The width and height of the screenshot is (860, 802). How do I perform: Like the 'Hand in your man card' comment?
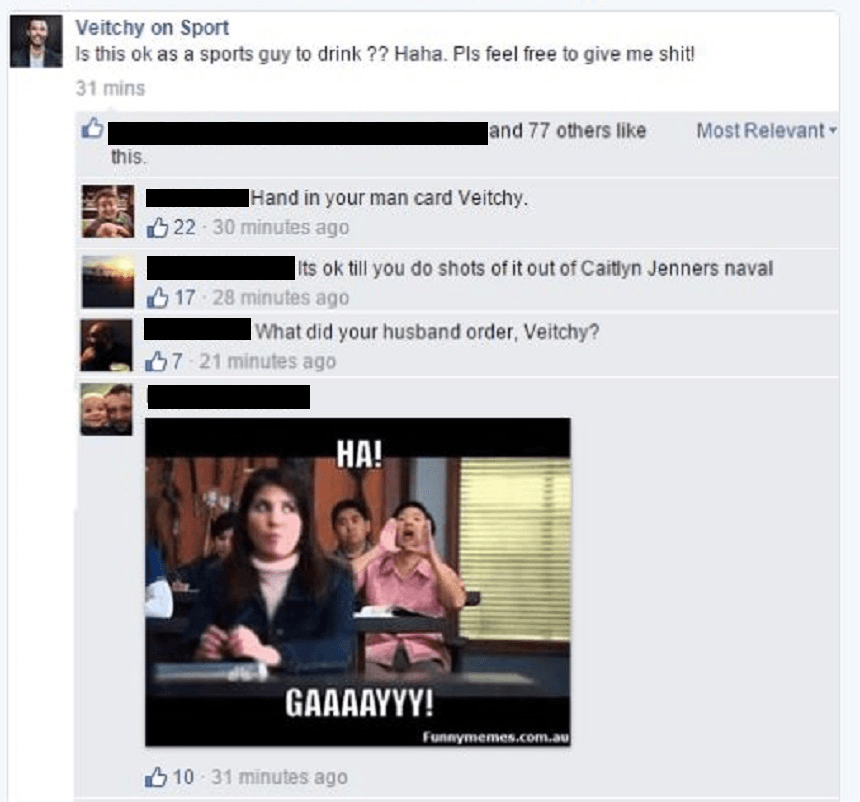coord(157,227)
